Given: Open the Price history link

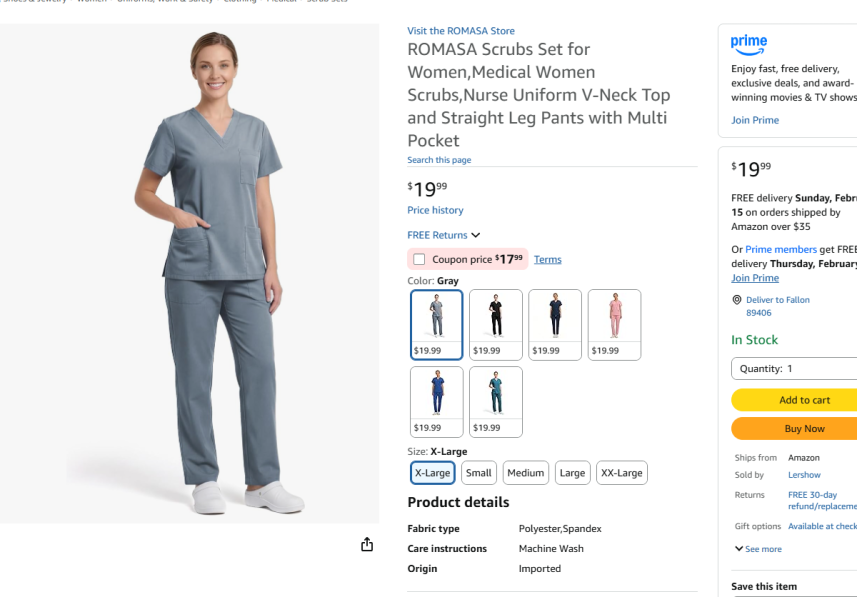Looking at the screenshot, I should tap(435, 210).
